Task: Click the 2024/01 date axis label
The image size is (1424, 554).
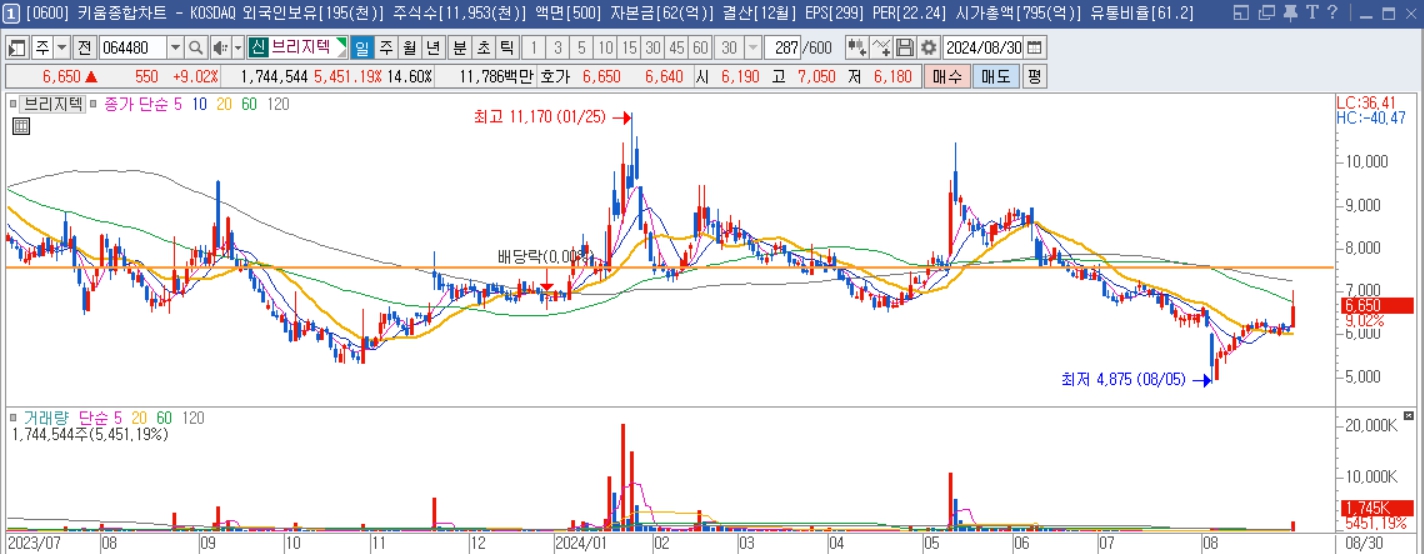Action: (x=580, y=544)
